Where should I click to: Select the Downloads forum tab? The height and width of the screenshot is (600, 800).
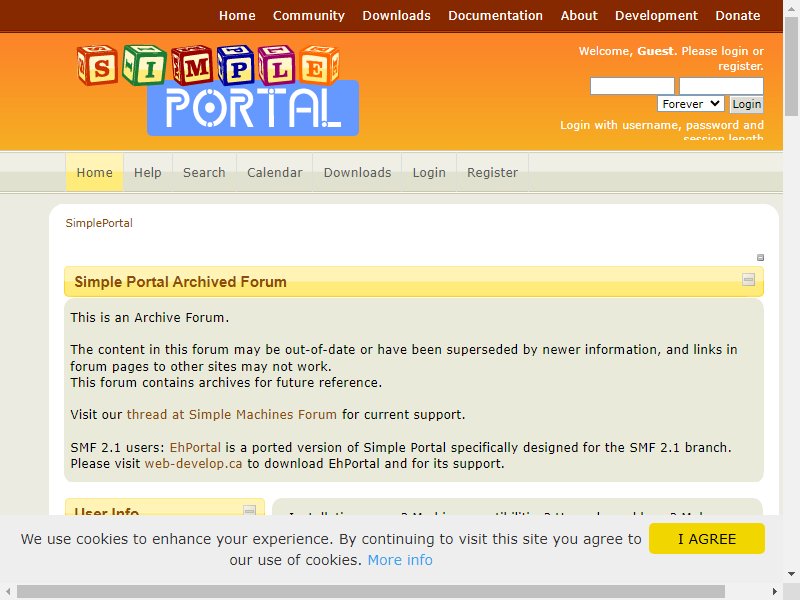click(357, 172)
